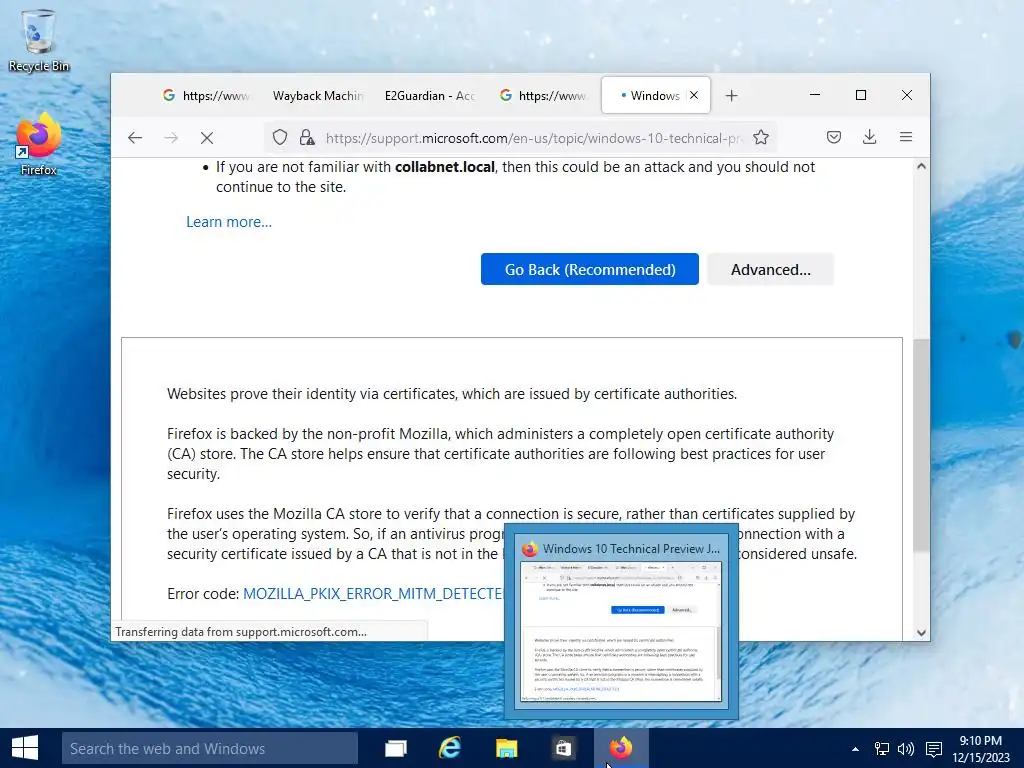Open the Store from the taskbar
Viewport: 1024px width, 768px height.
[563, 748]
